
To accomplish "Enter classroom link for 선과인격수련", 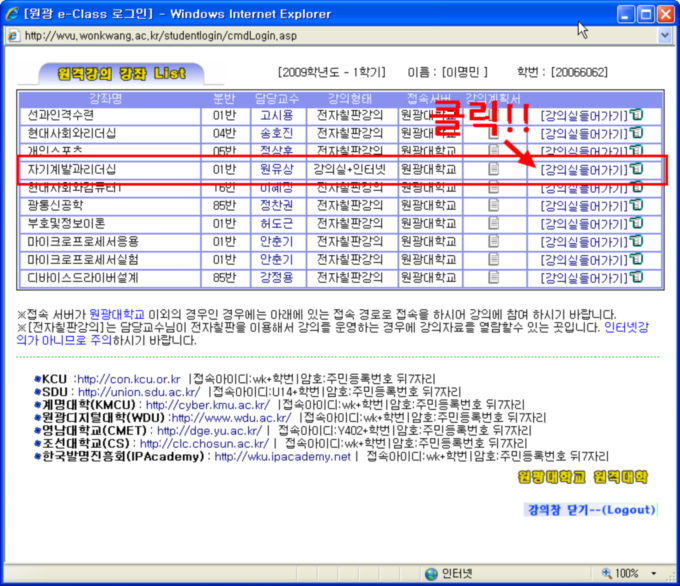I will pyautogui.click(x=584, y=115).
